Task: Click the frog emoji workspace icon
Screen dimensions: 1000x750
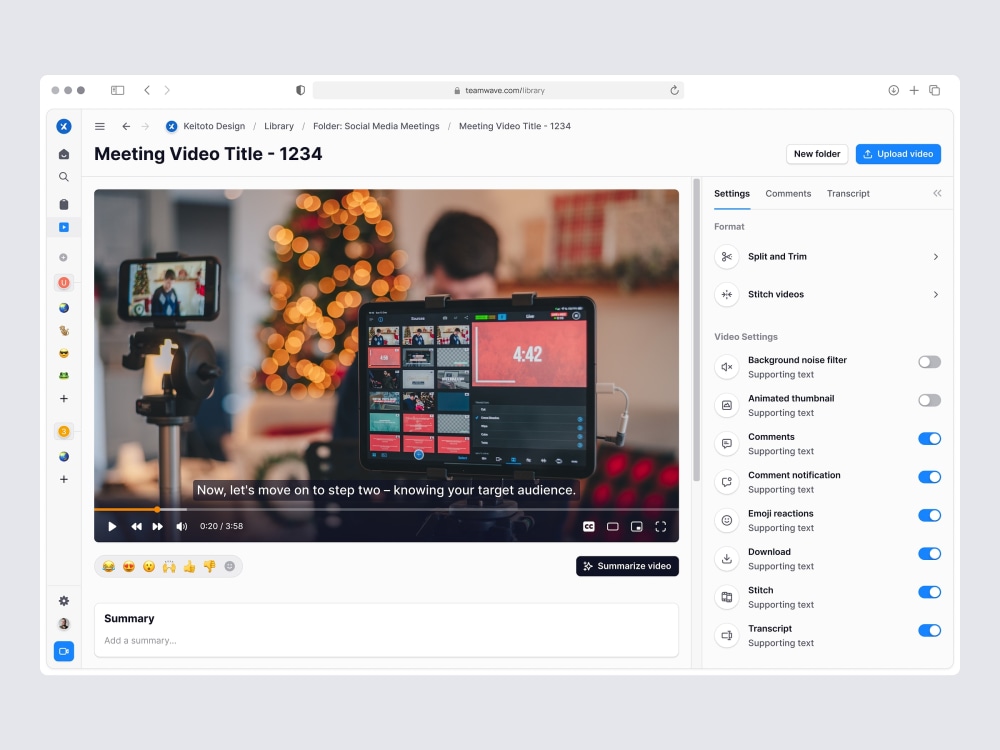Action: 64,376
